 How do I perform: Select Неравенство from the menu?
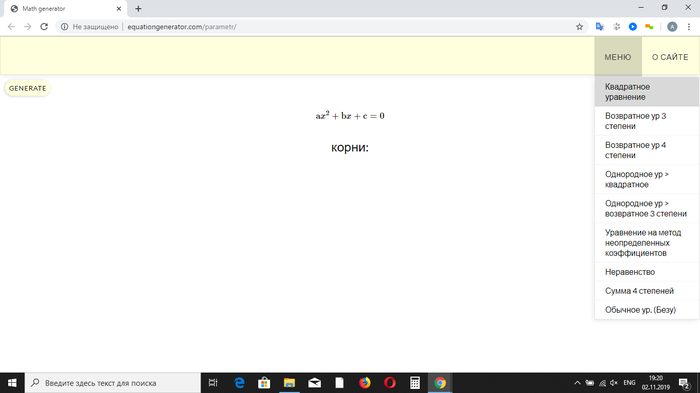tap(646, 272)
